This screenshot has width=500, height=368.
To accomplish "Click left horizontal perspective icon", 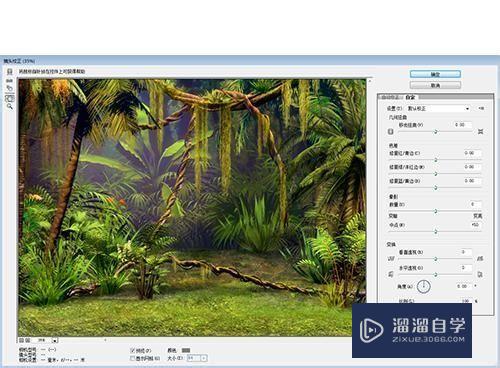I will pos(391,274).
